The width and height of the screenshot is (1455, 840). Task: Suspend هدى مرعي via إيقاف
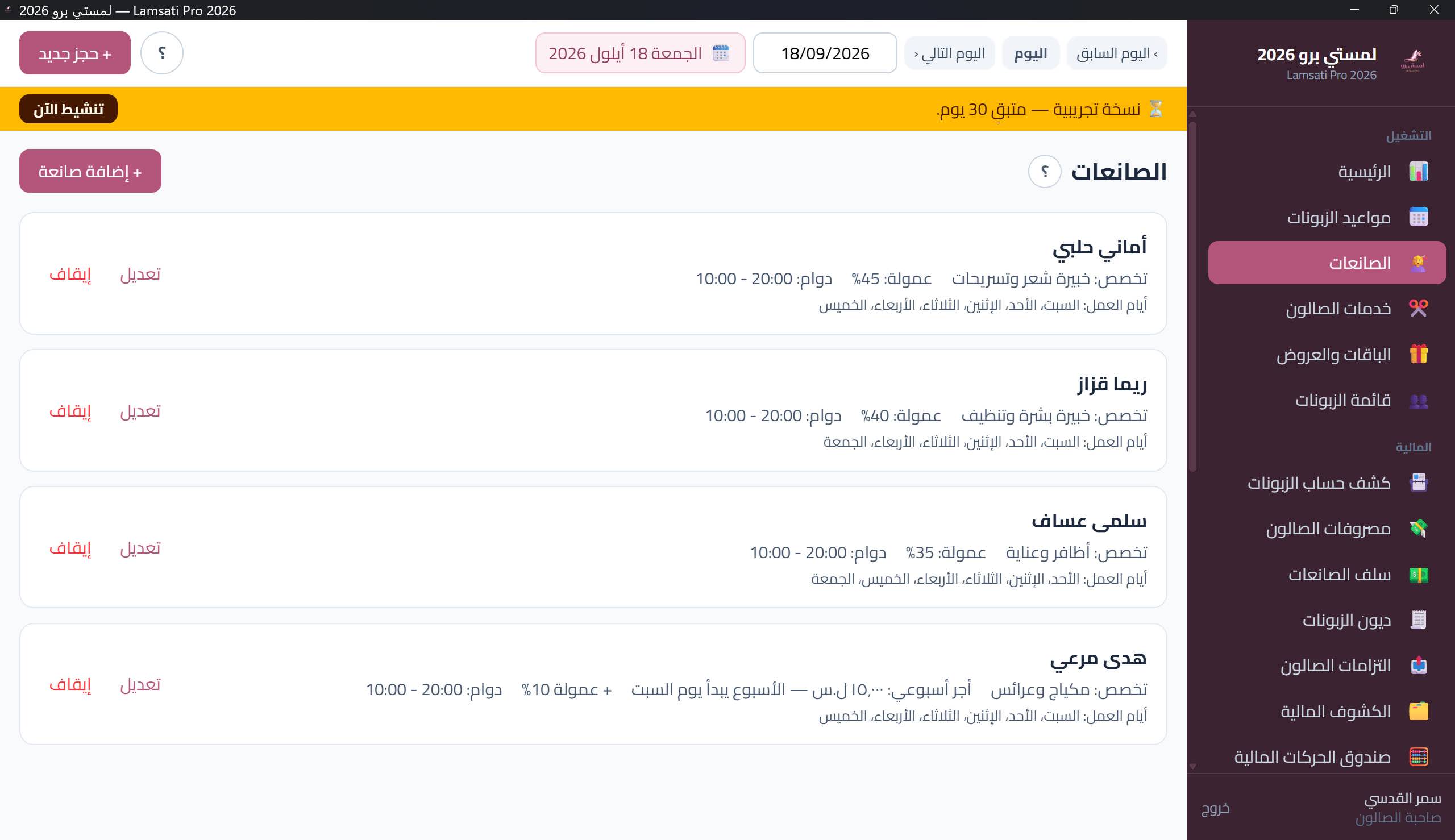click(70, 684)
